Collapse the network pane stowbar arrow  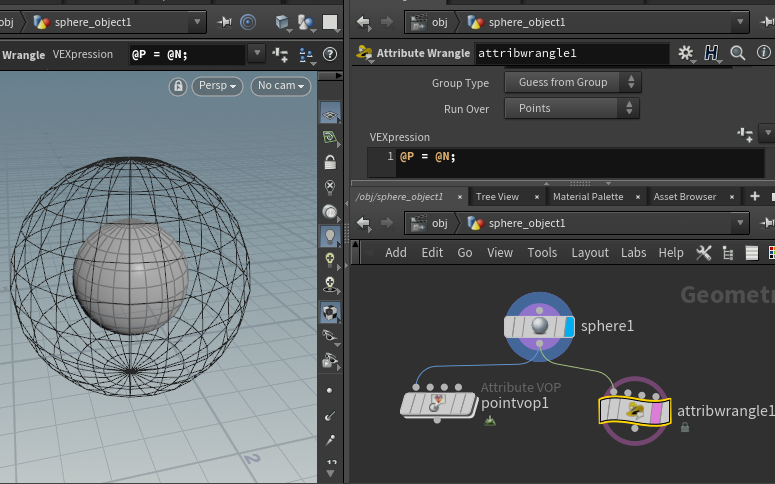355,245
